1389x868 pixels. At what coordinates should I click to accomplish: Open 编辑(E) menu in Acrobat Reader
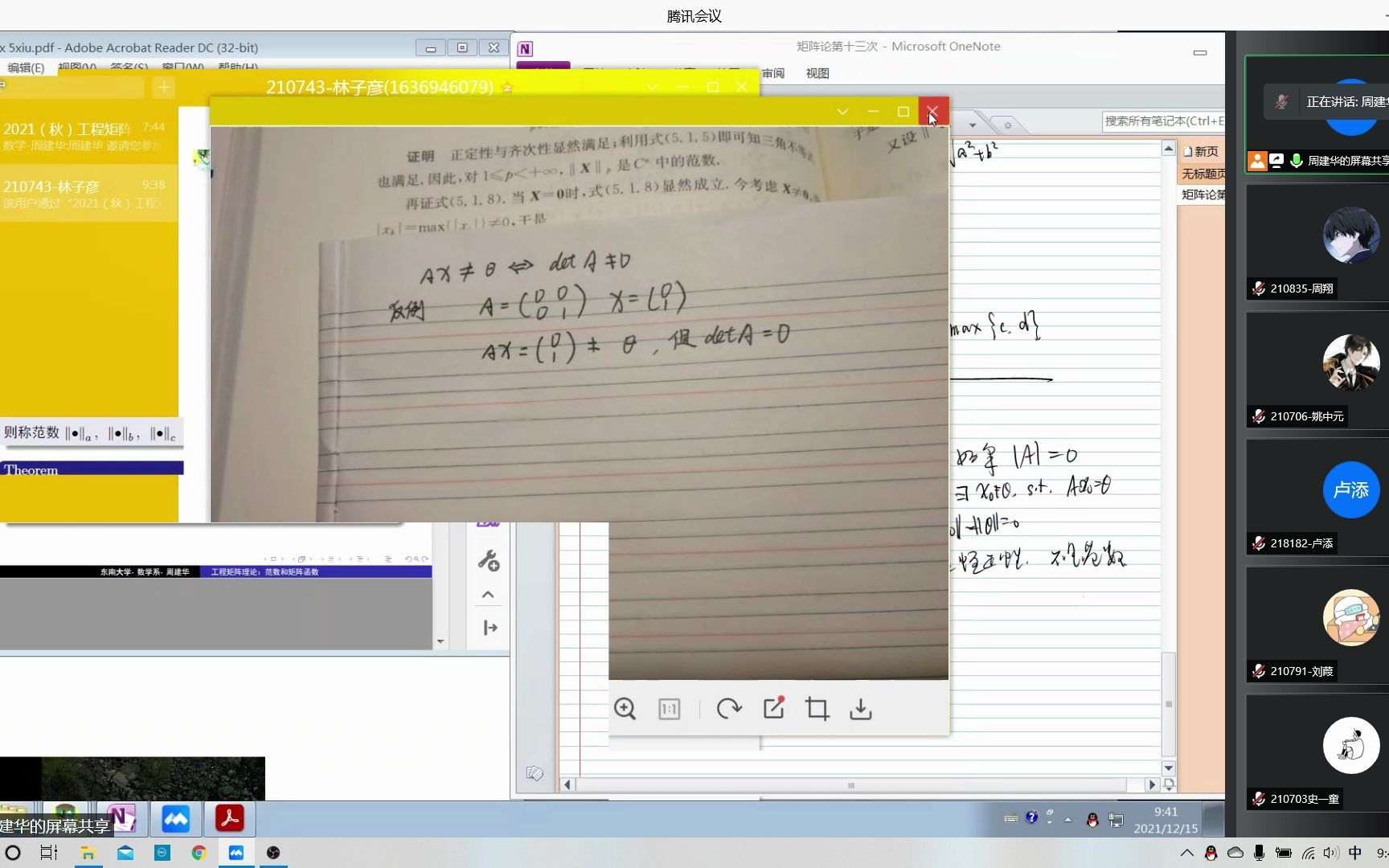(26, 68)
